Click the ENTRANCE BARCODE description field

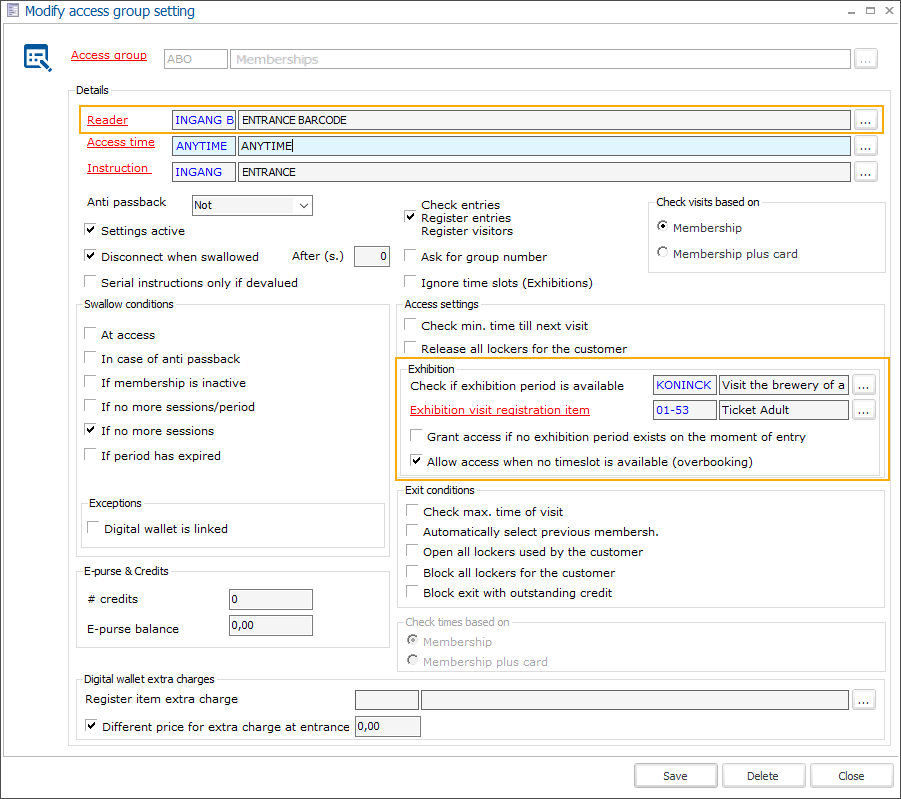[544, 120]
